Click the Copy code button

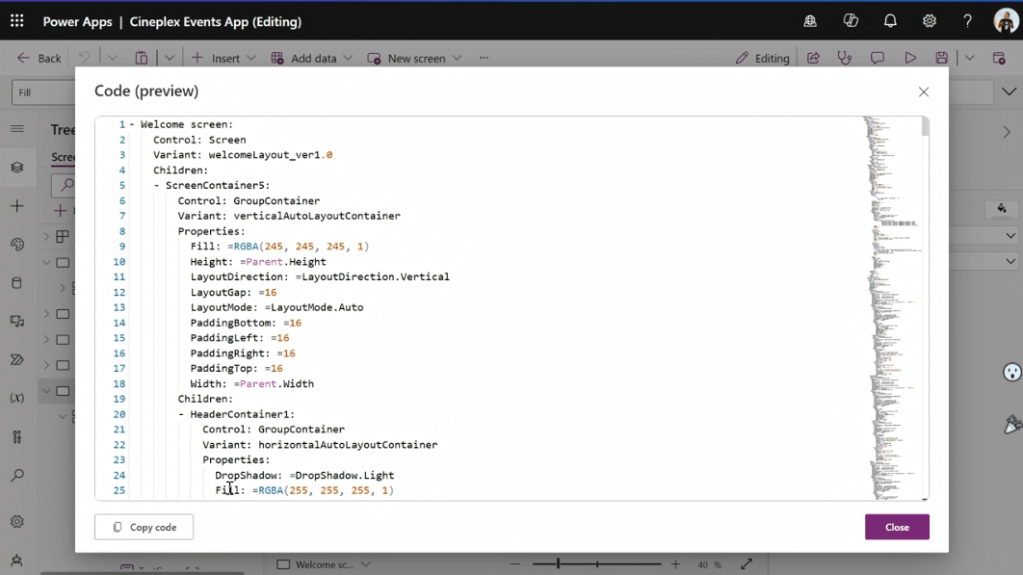pyautogui.click(x=144, y=527)
